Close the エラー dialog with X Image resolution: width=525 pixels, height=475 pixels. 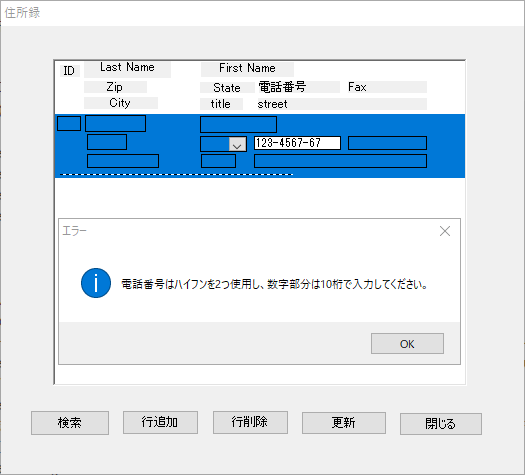click(x=445, y=231)
